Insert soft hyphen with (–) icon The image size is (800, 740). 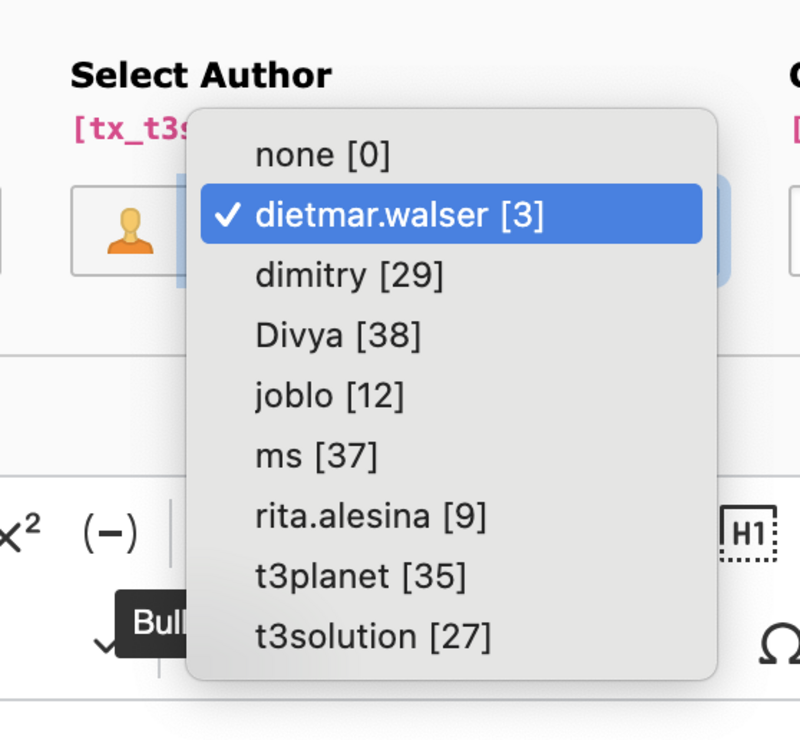[110, 533]
